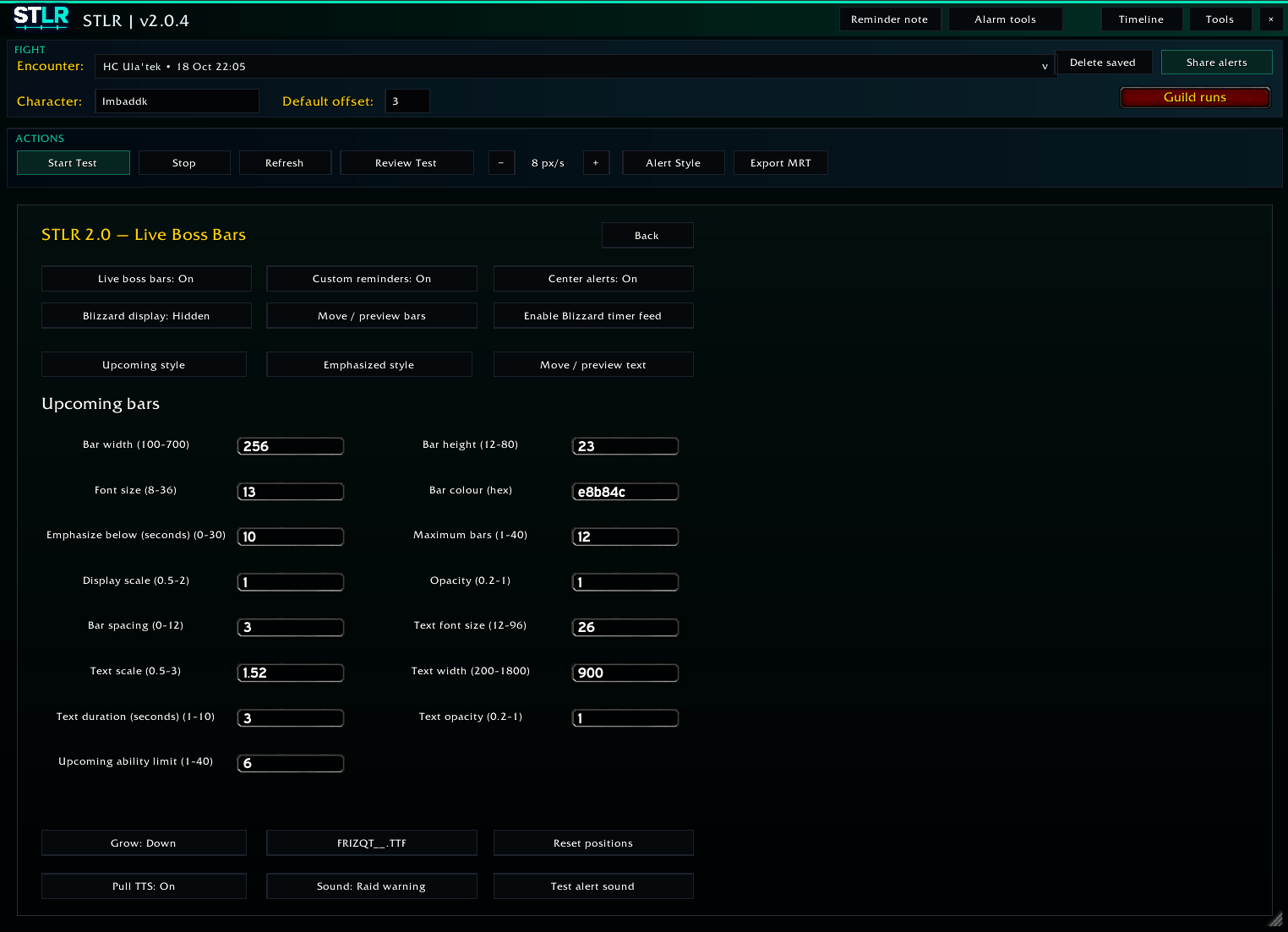Screen dimensions: 1288x932
Task: Toggle Pull TTS: On
Action: (144, 886)
